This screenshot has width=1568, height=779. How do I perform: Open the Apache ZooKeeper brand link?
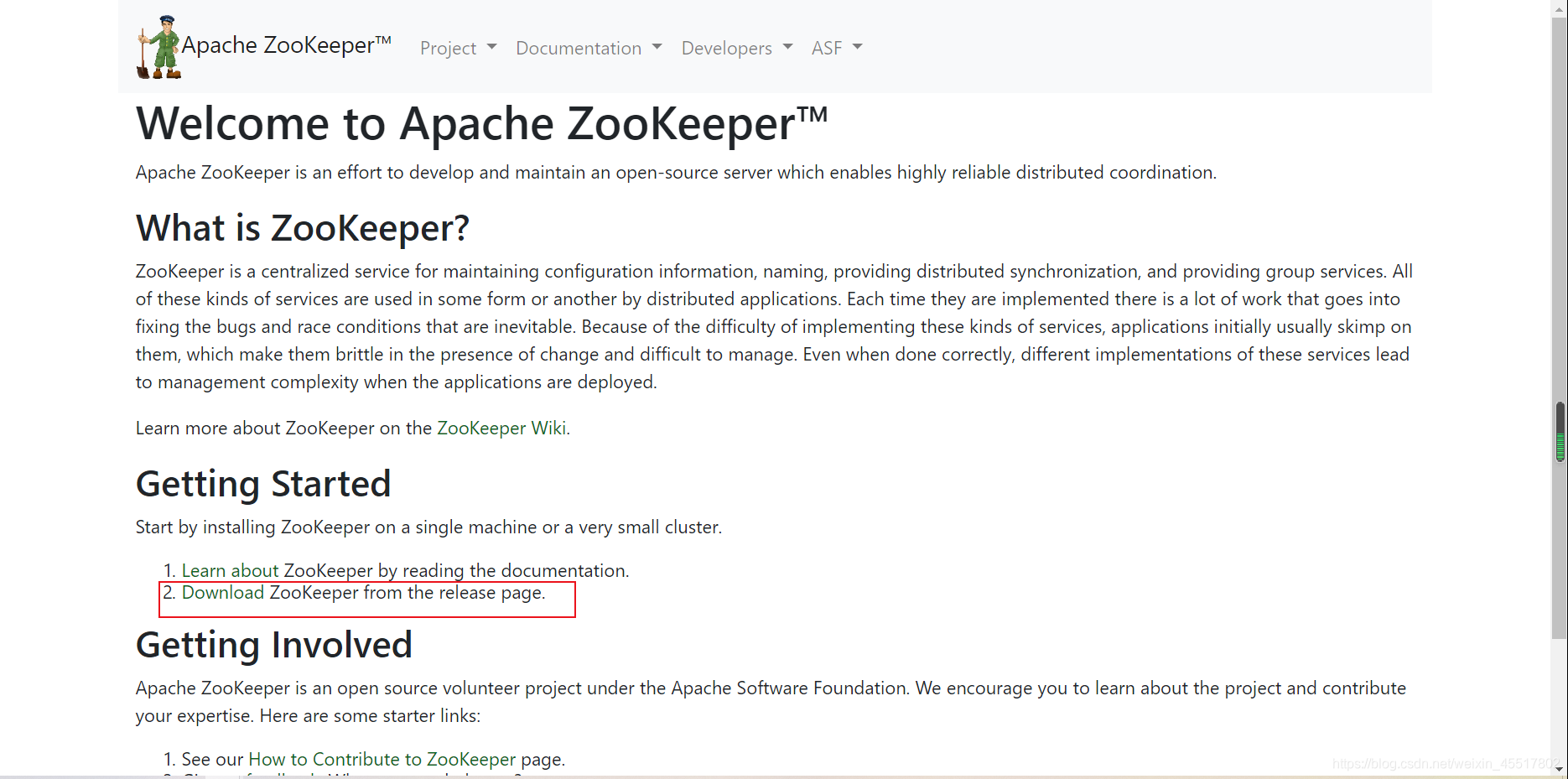tap(287, 45)
